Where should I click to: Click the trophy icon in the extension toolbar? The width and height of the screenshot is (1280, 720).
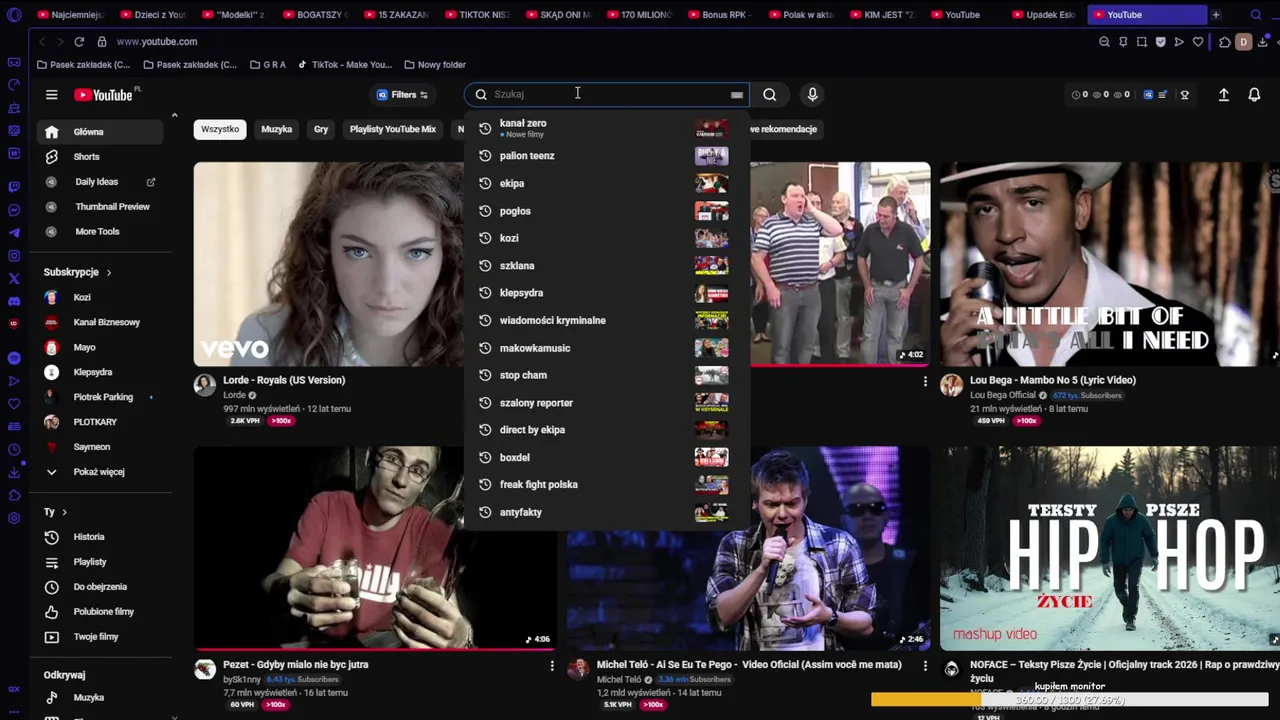1184,95
